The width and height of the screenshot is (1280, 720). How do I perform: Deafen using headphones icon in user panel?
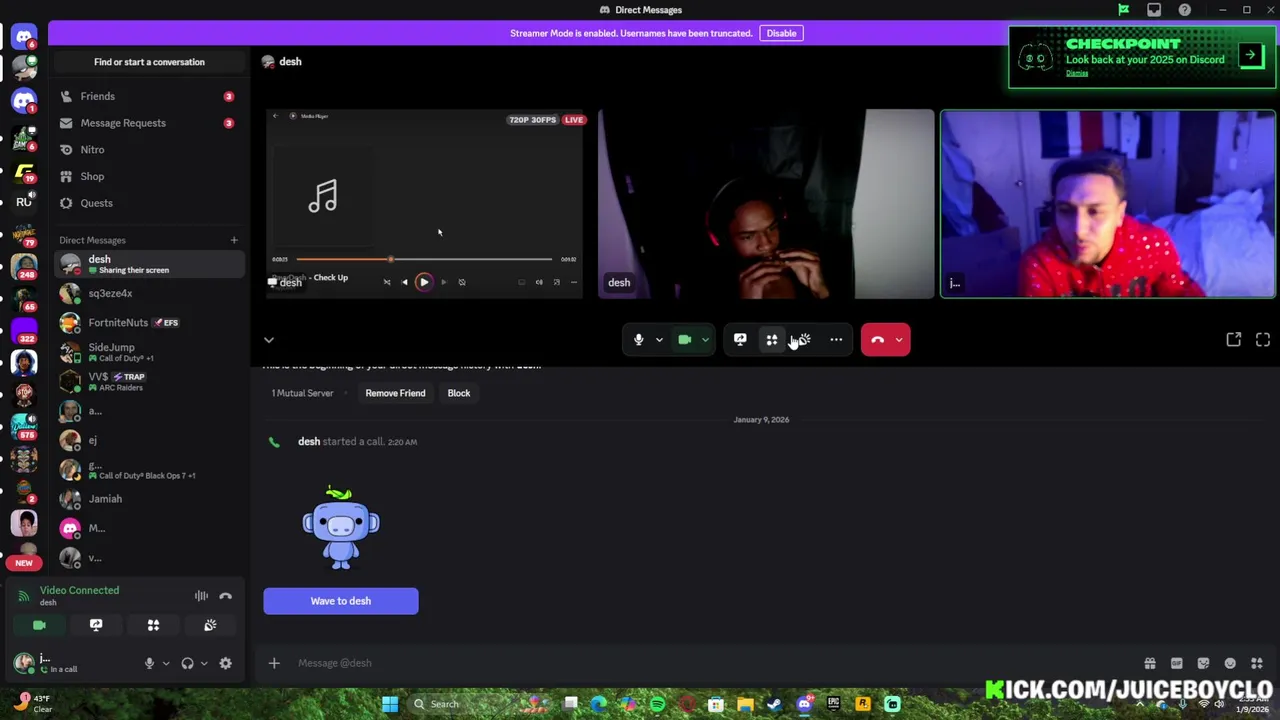(187, 663)
